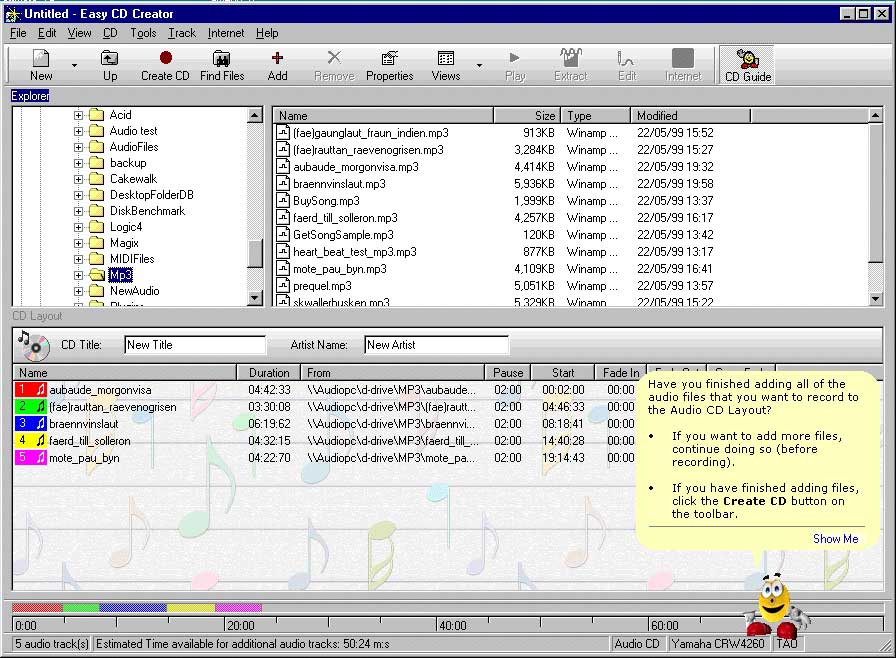The image size is (896, 658).
Task: Open the Properties toolbar icon
Action: tap(390, 65)
